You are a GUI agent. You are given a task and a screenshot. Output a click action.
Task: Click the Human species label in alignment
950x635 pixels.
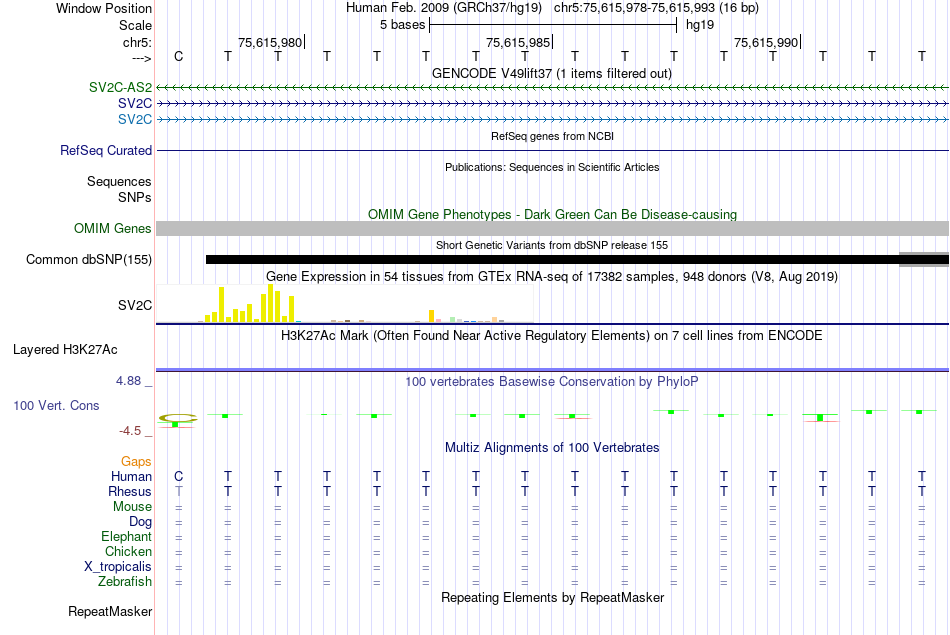click(131, 477)
